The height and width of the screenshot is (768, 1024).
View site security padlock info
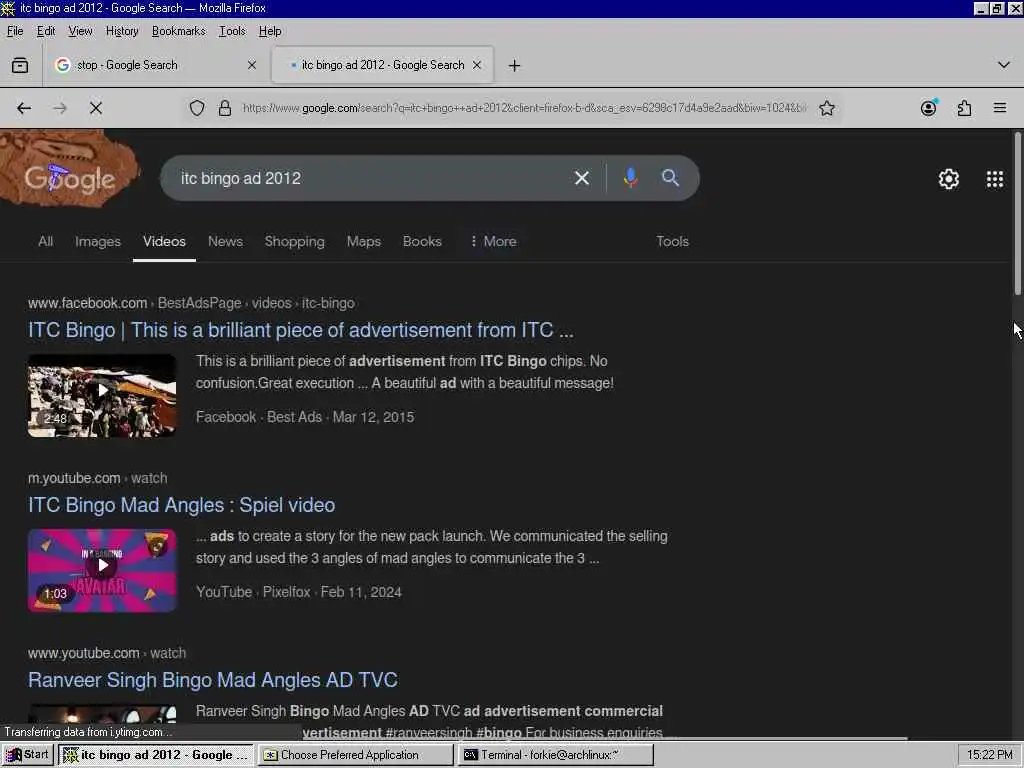tap(225, 108)
